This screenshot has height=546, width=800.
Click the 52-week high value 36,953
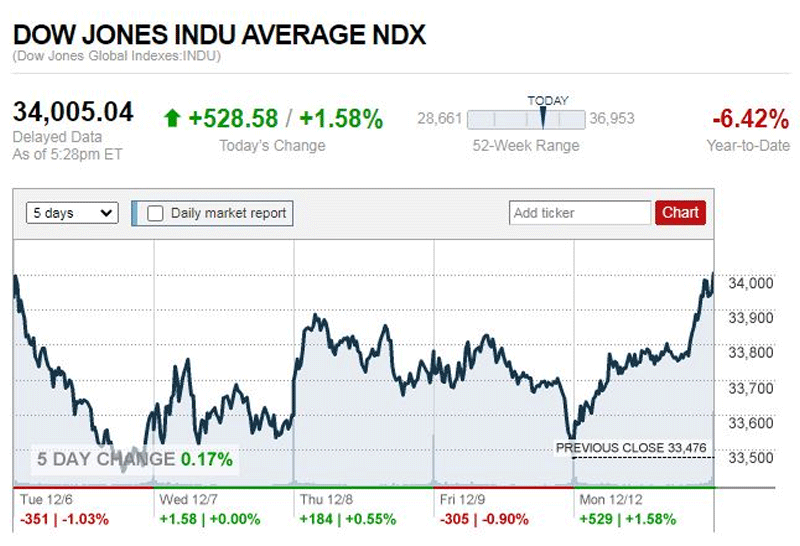612,119
